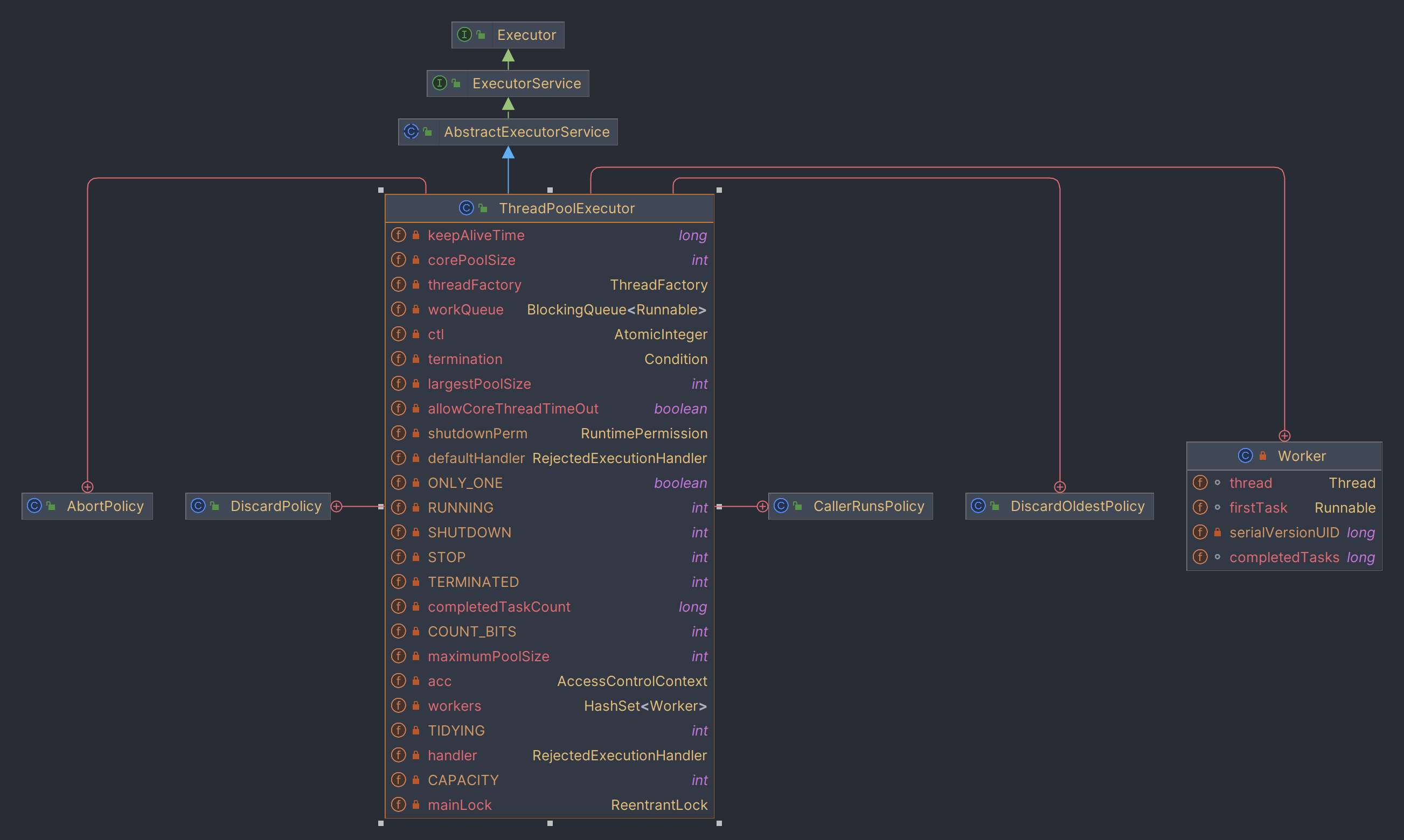
Task: Select the shutdownPerm field
Action: coord(549,433)
